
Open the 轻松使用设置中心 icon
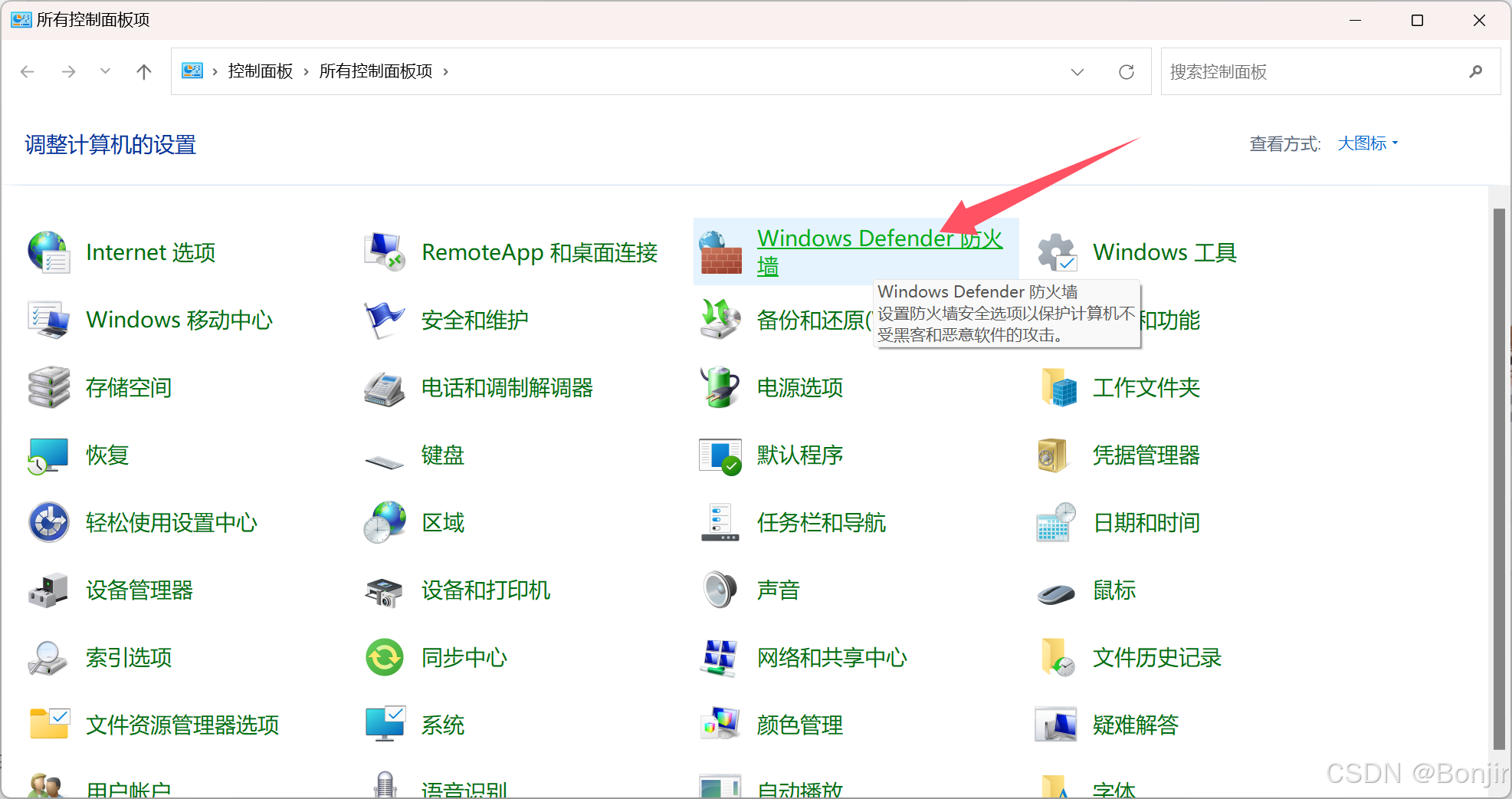49,522
